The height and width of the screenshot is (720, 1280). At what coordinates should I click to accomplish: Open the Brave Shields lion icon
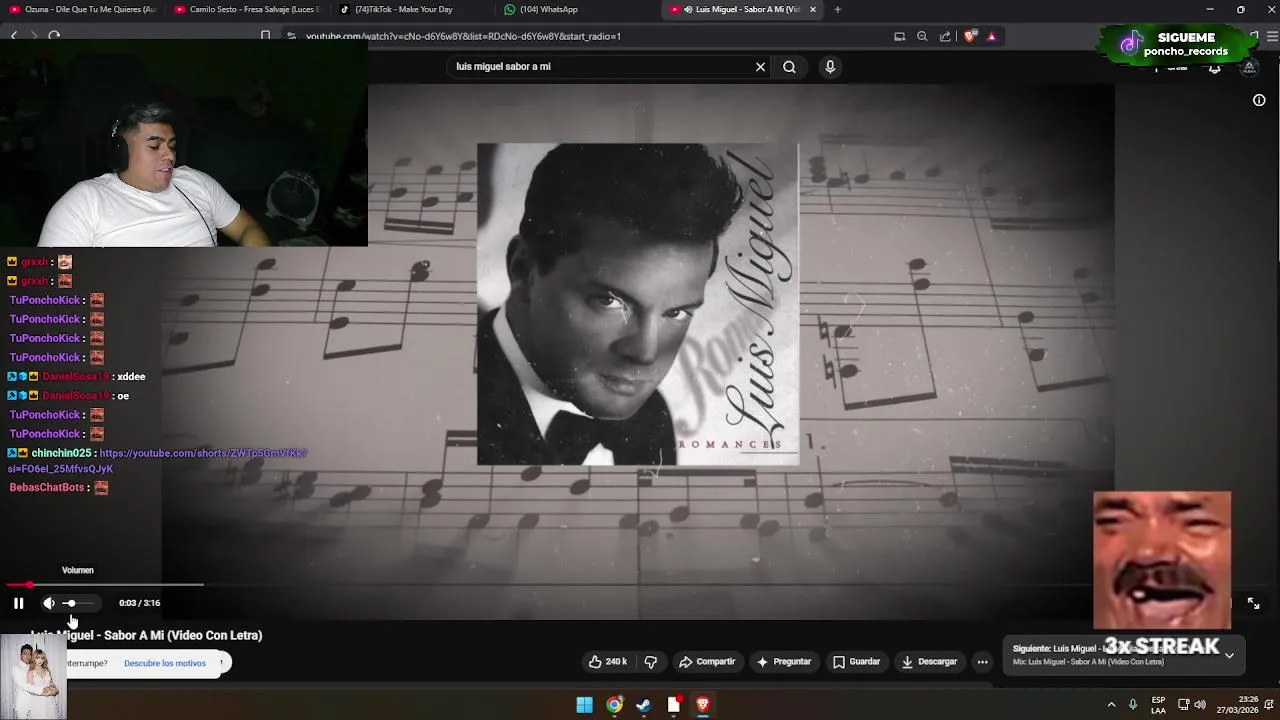pos(969,36)
